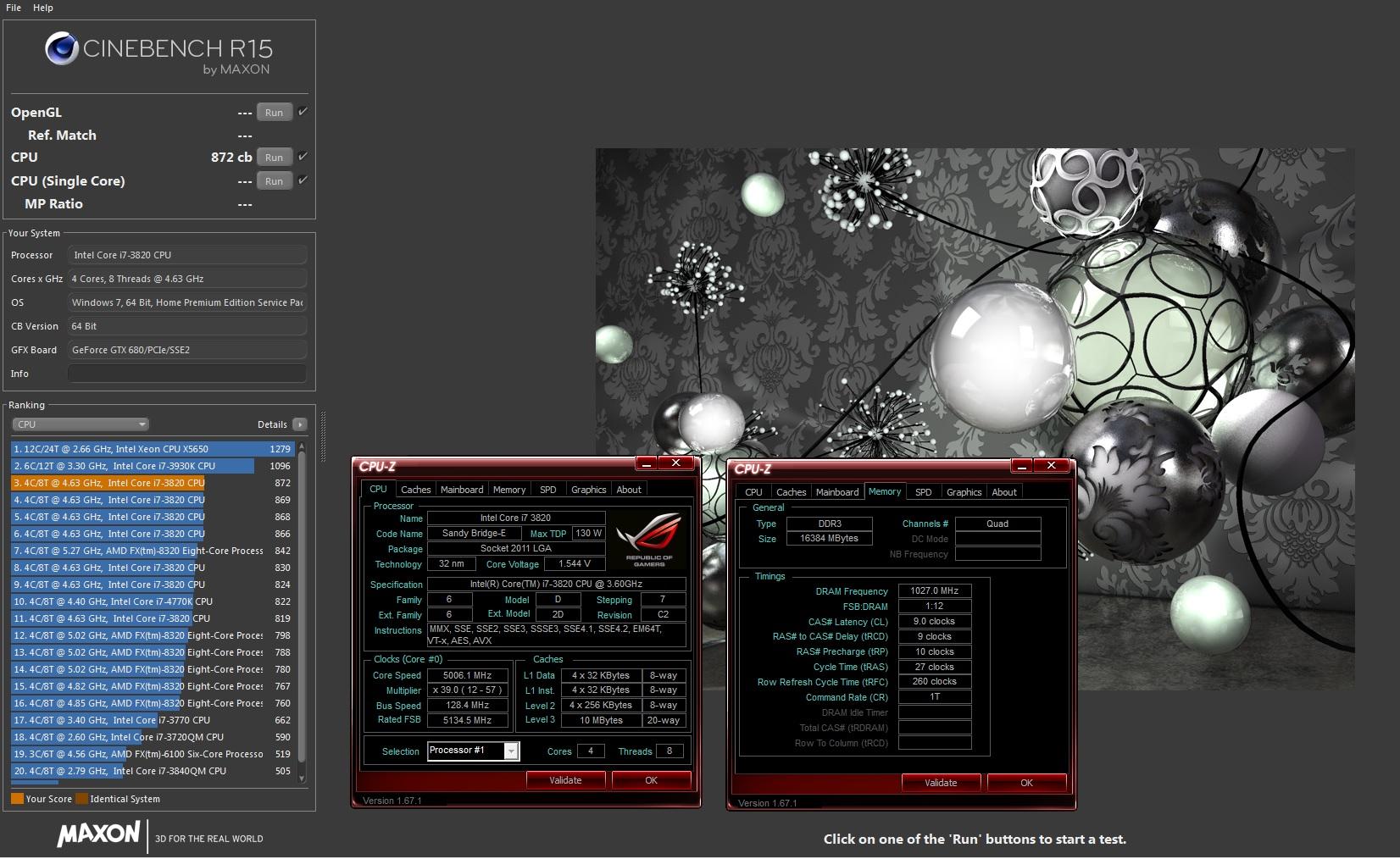The height and width of the screenshot is (859, 1400).
Task: Click the DRAM Frequency value field
Action: click(x=935, y=591)
